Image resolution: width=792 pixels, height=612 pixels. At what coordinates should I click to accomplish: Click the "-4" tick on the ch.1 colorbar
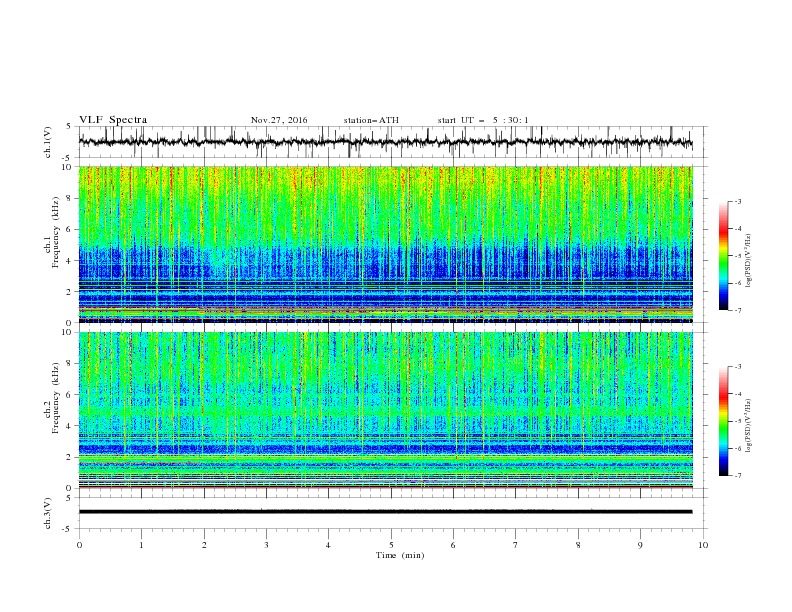[738, 229]
